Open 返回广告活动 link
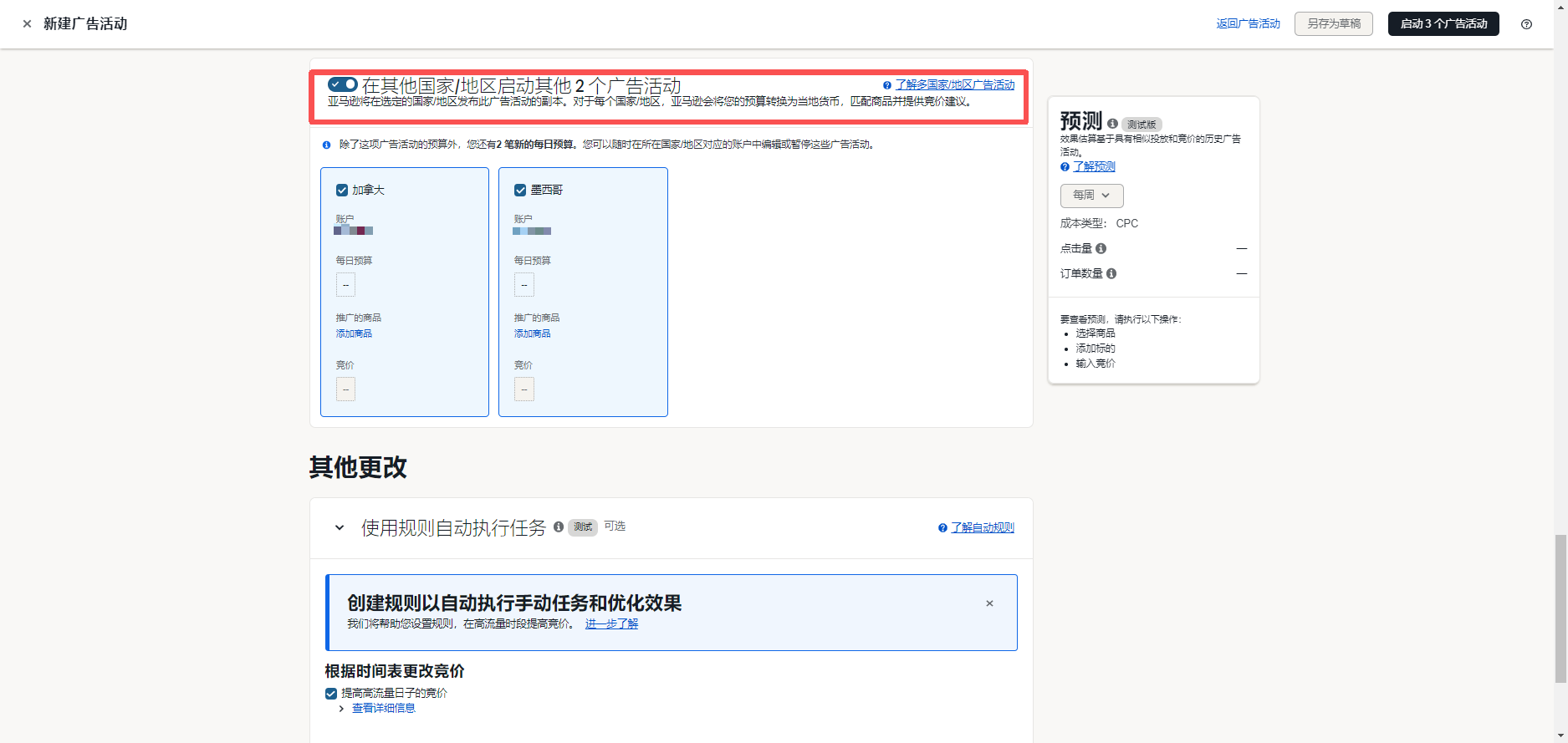Viewport: 1568px width, 743px height. click(1248, 24)
